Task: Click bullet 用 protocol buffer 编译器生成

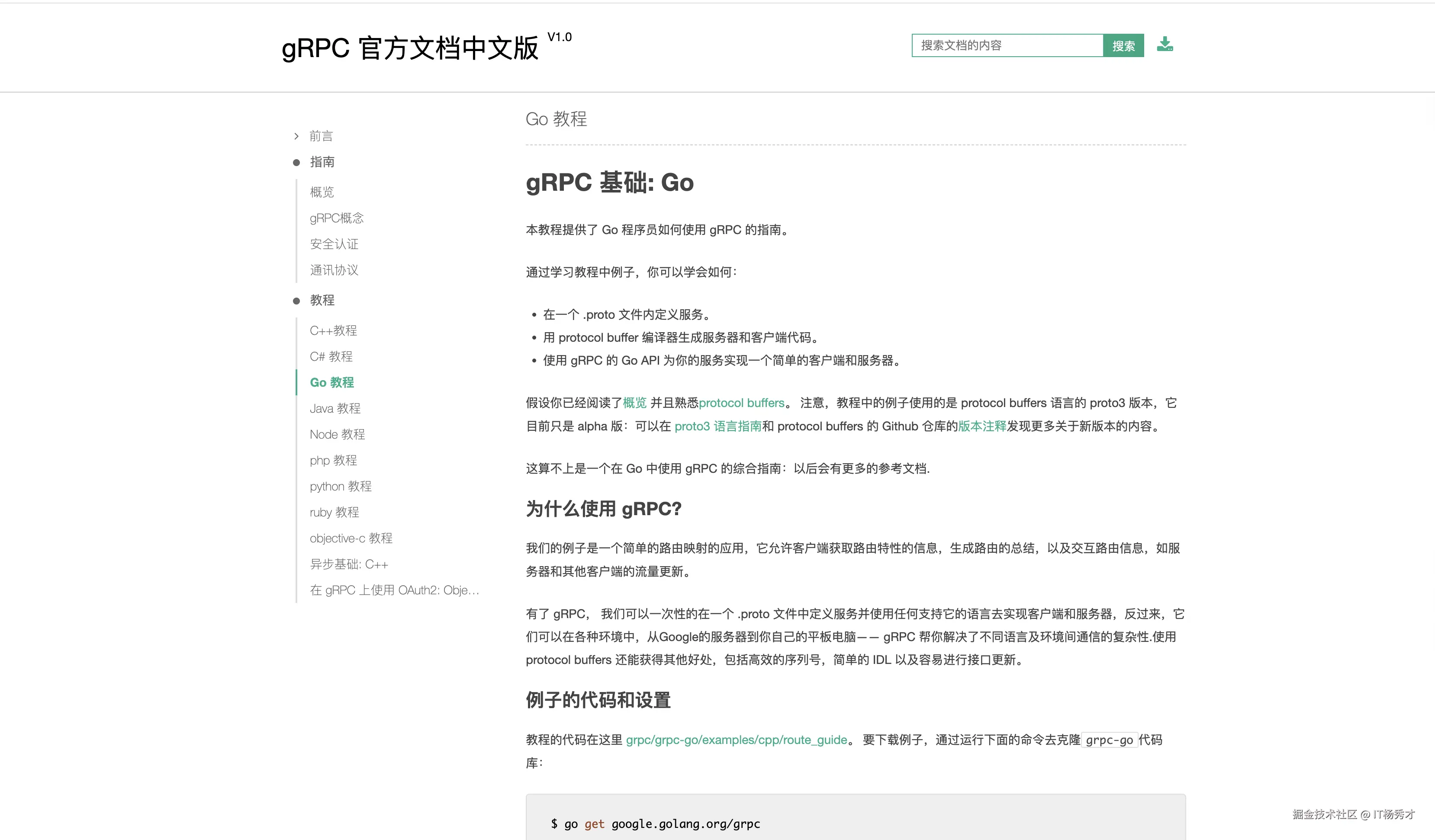Action: click(683, 337)
